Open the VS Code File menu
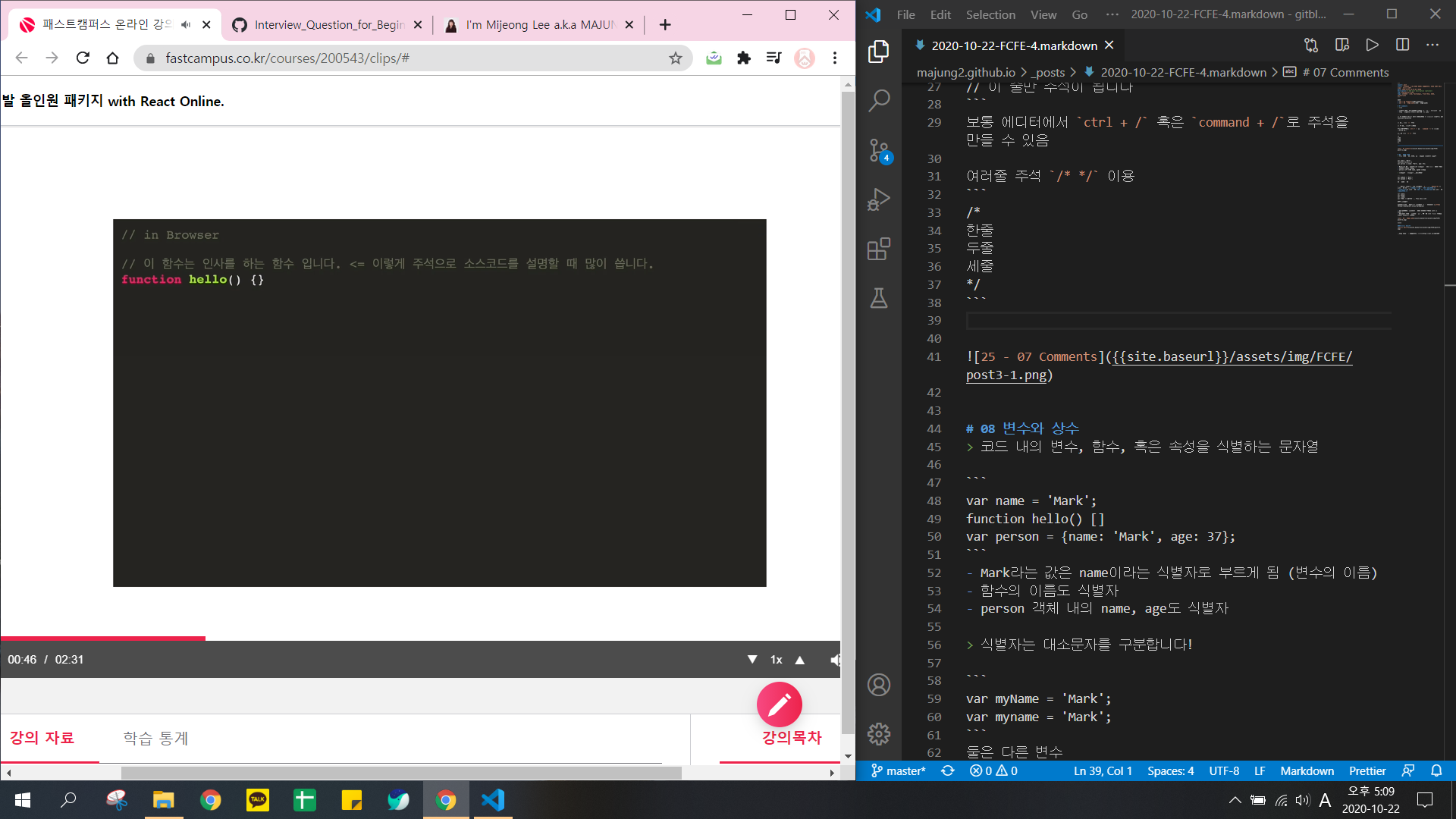 (x=905, y=14)
